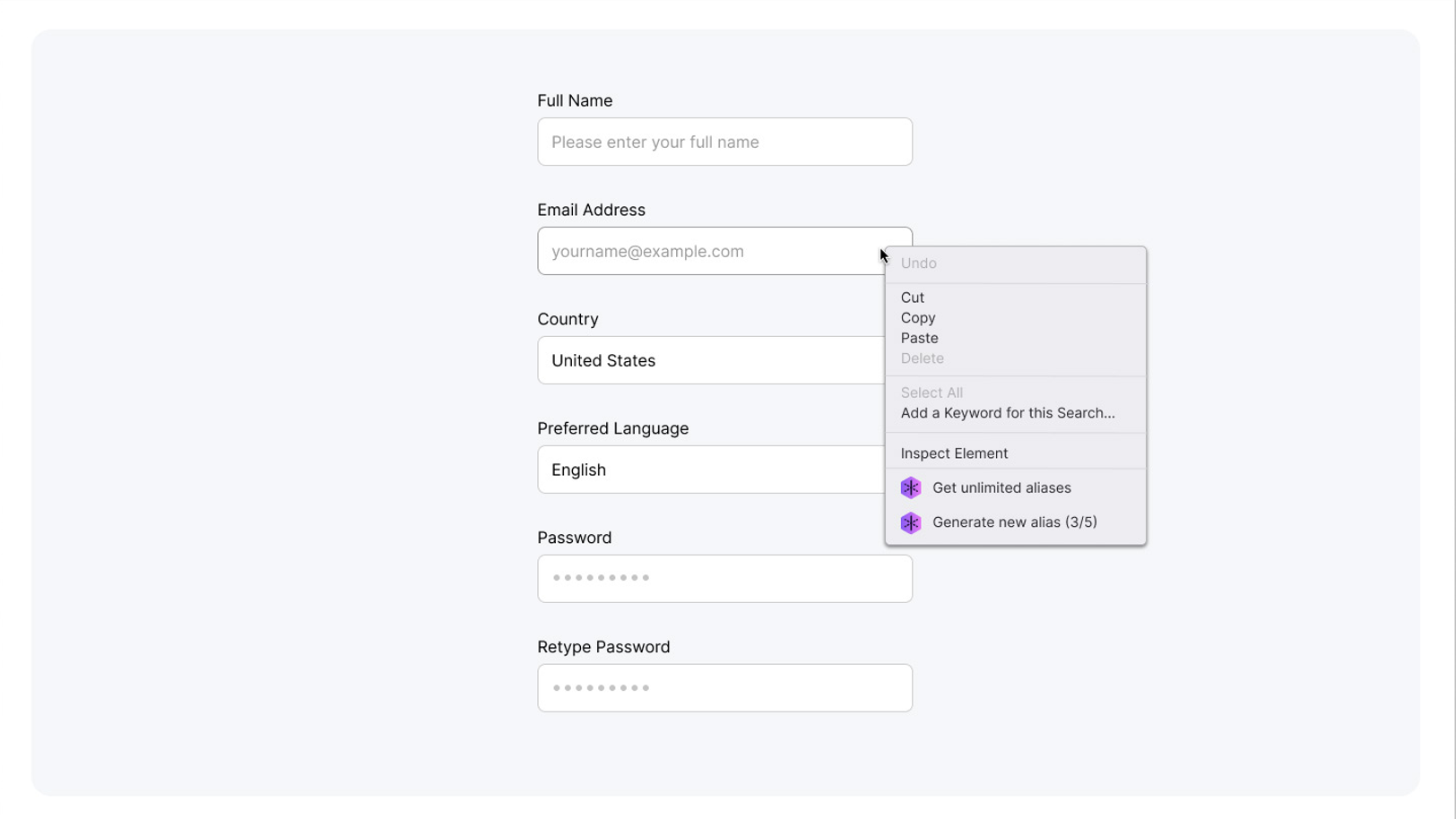Viewport: 1456px width, 819px height.
Task: Choose Paste in the context menu
Action: (x=919, y=338)
